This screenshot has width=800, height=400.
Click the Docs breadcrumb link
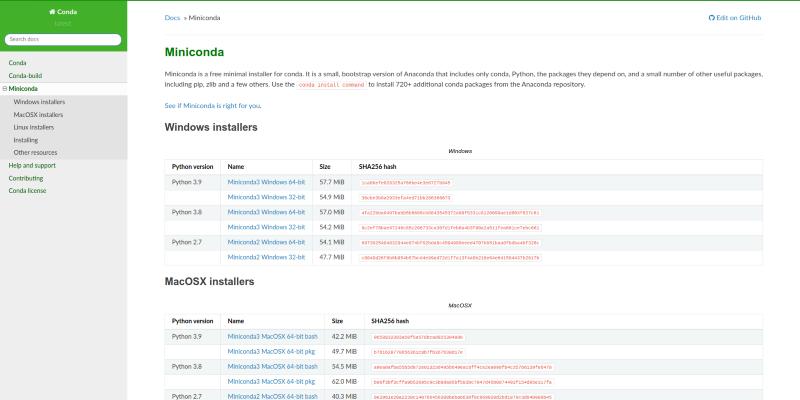click(172, 18)
